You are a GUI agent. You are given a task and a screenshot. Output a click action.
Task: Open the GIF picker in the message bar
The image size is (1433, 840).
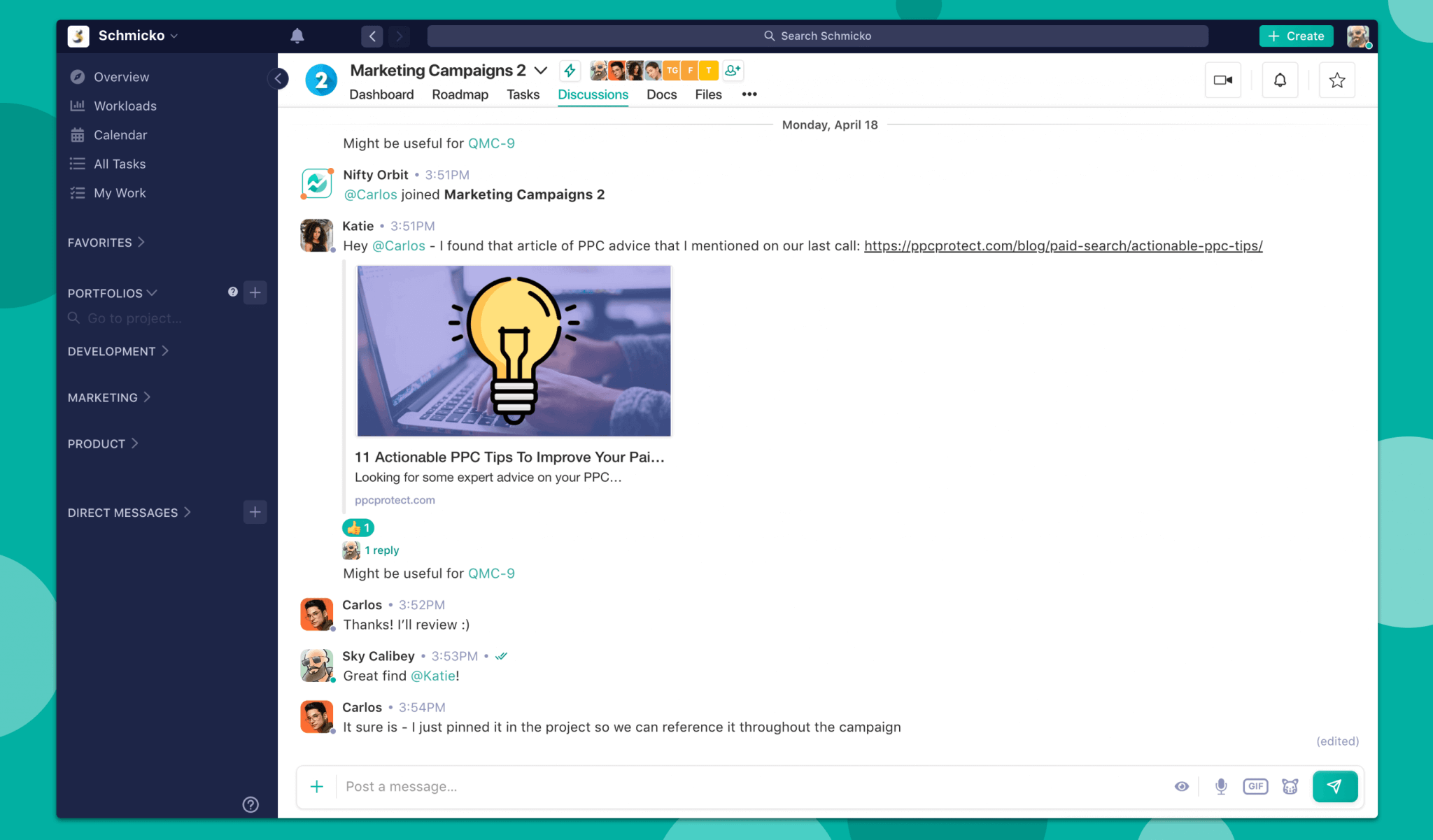[x=1255, y=786]
